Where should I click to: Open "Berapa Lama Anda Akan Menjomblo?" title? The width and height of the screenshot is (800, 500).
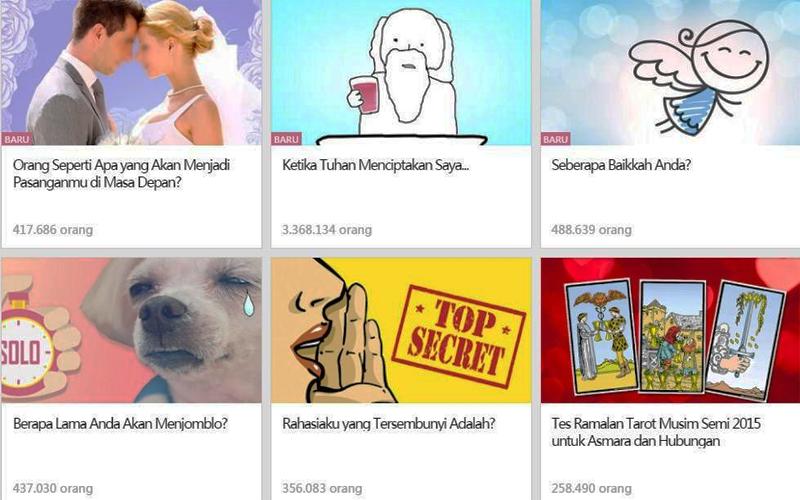point(120,423)
